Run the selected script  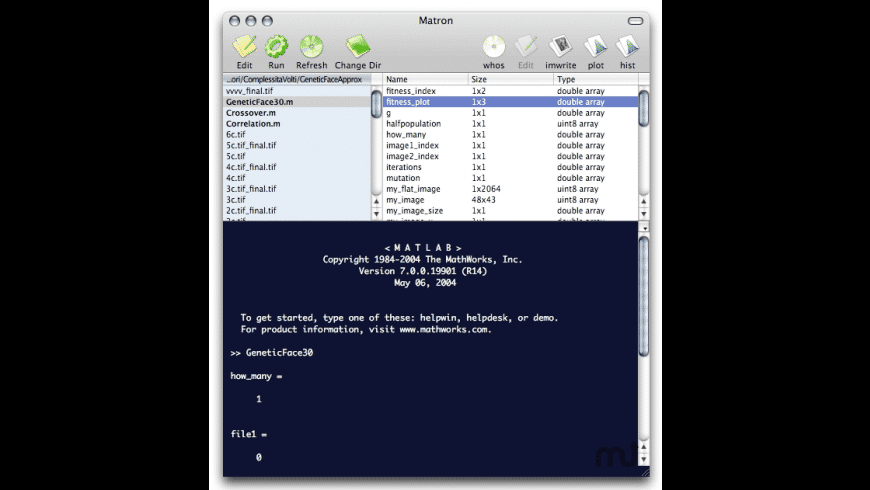276,51
